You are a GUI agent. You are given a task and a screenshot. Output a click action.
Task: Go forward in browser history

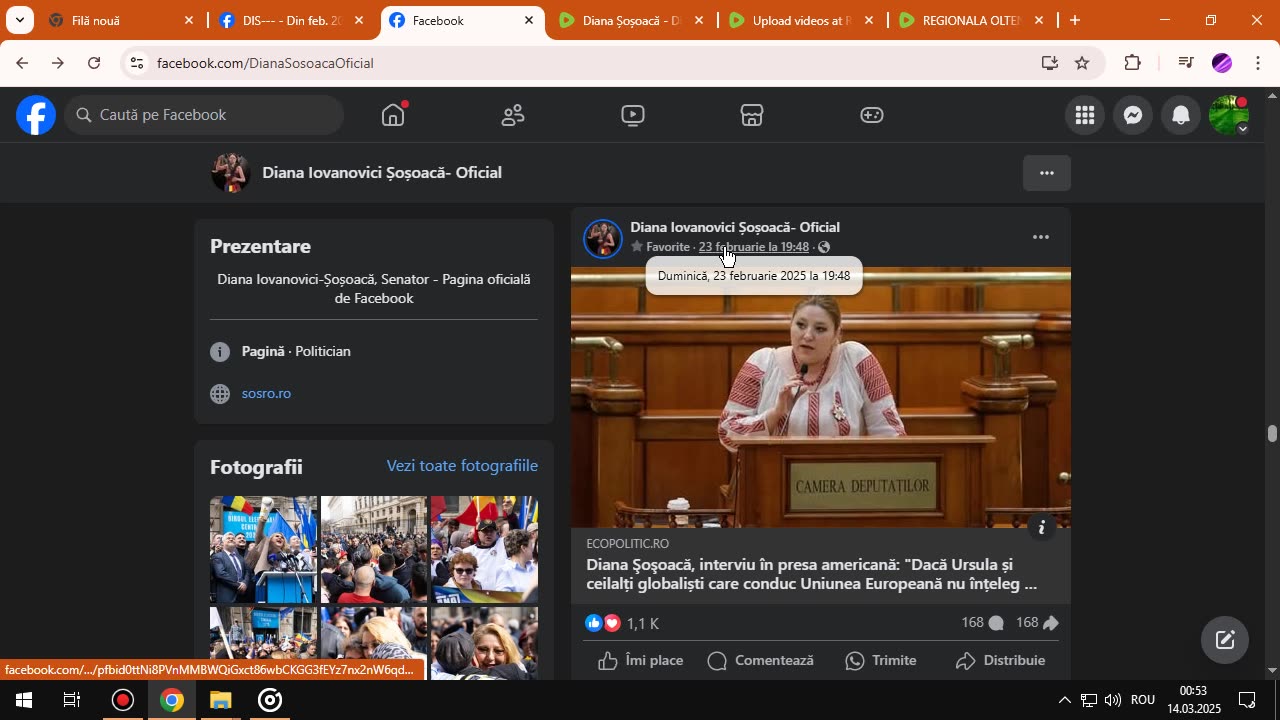click(57, 63)
